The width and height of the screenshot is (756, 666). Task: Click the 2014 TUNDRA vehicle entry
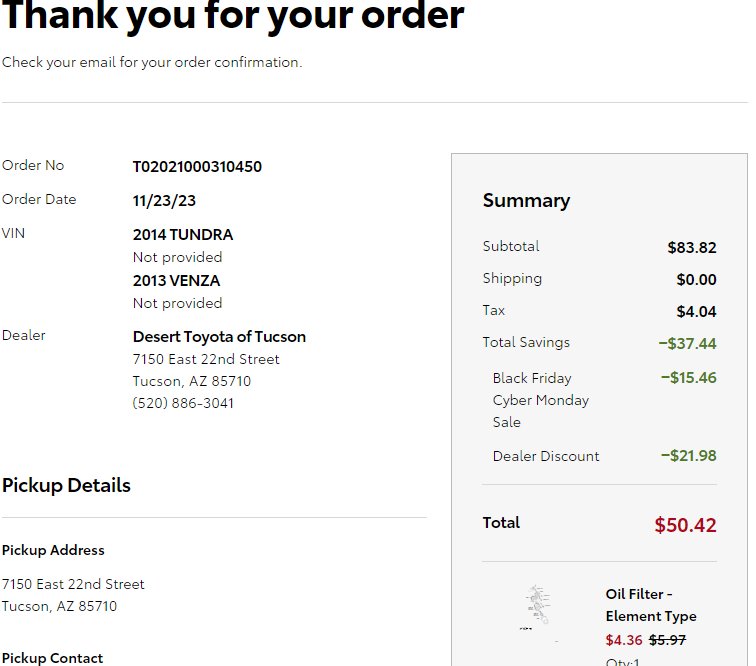[x=183, y=235]
